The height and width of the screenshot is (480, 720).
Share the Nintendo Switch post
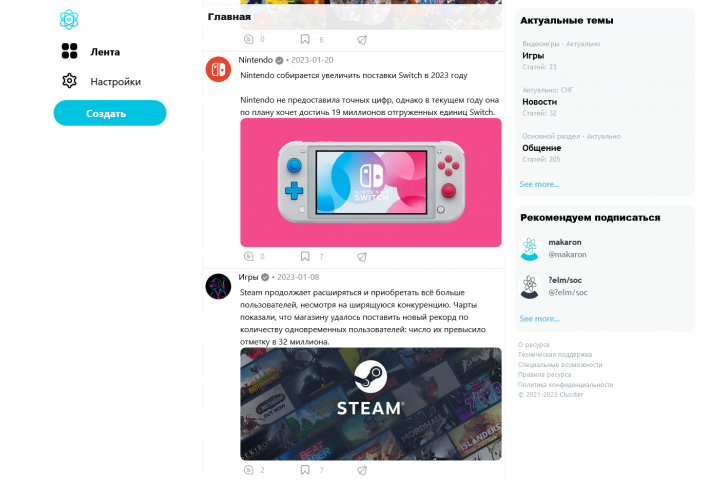tap(362, 257)
